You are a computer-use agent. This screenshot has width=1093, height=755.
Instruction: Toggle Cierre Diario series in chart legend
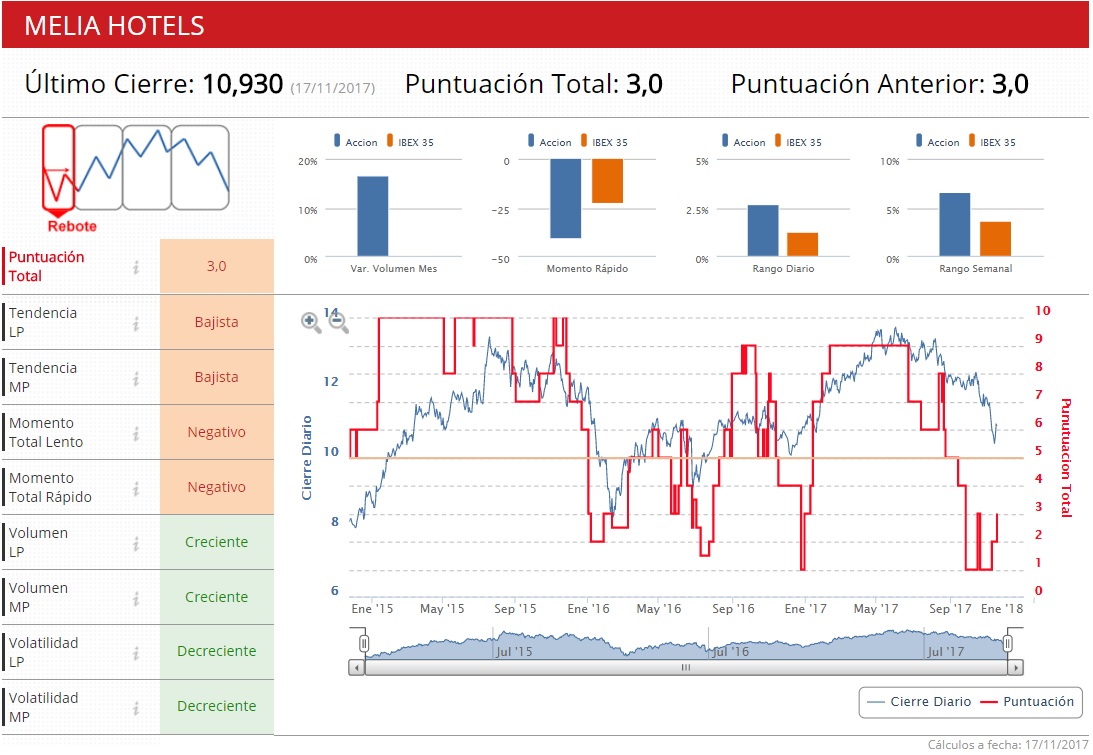tap(920, 701)
